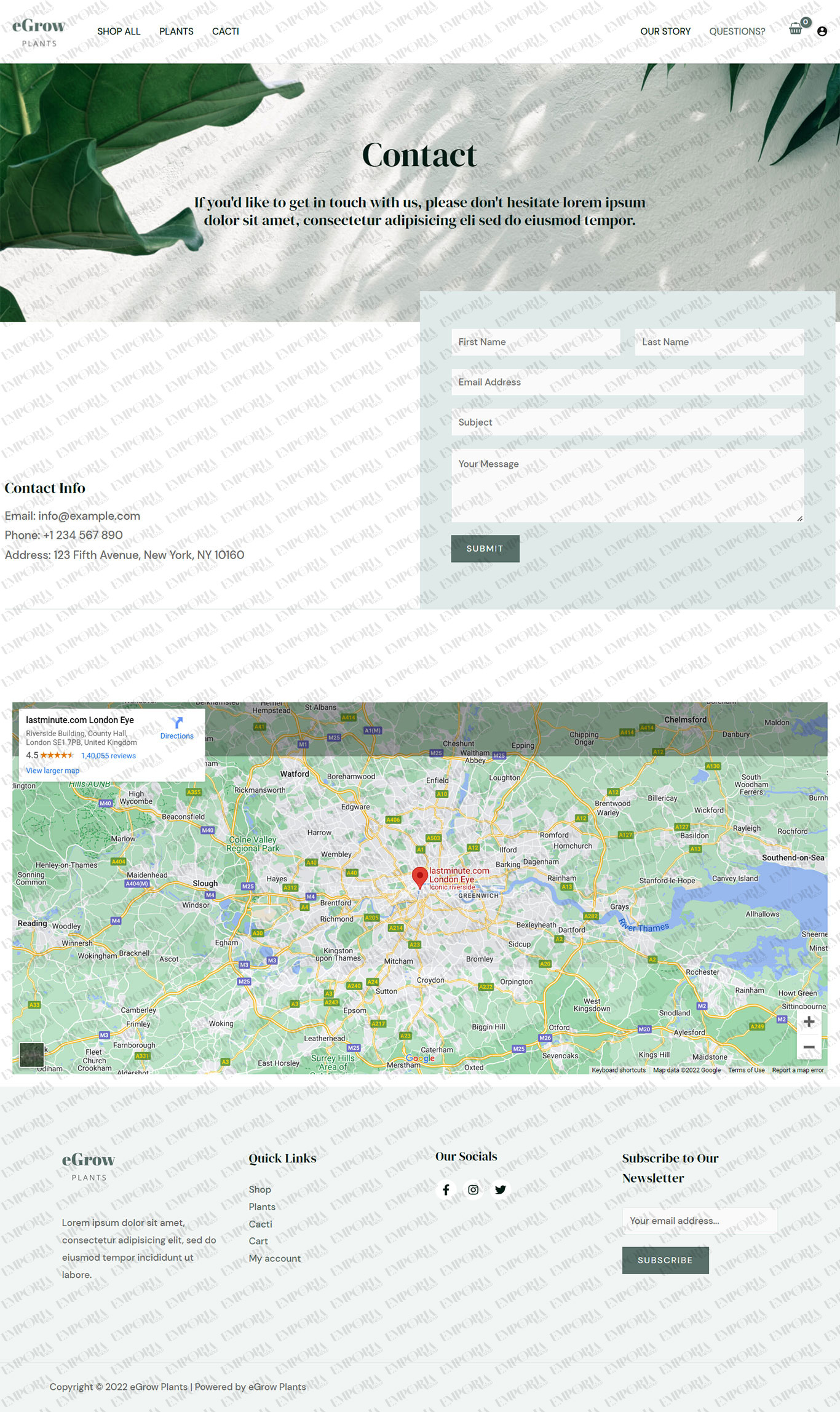Select the newsletter email address field
This screenshot has height=1412, width=840.
point(699,1221)
